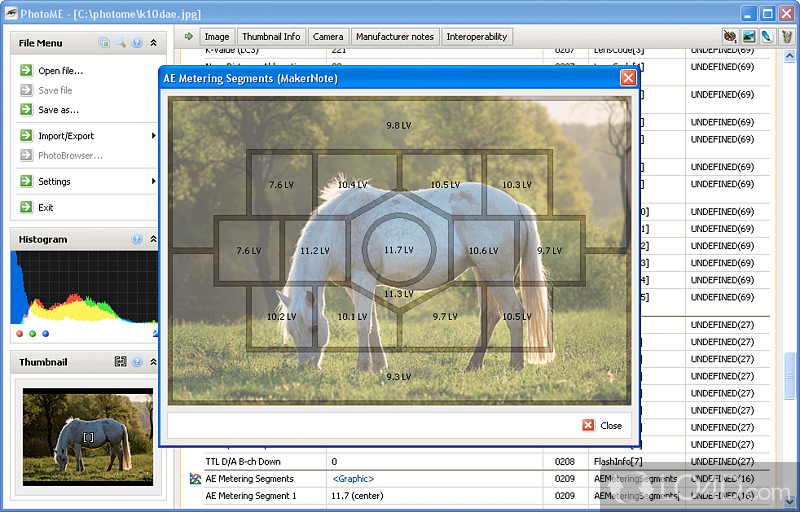Click the landscape picture toolbar icon
800x512 pixels.
coord(749,37)
